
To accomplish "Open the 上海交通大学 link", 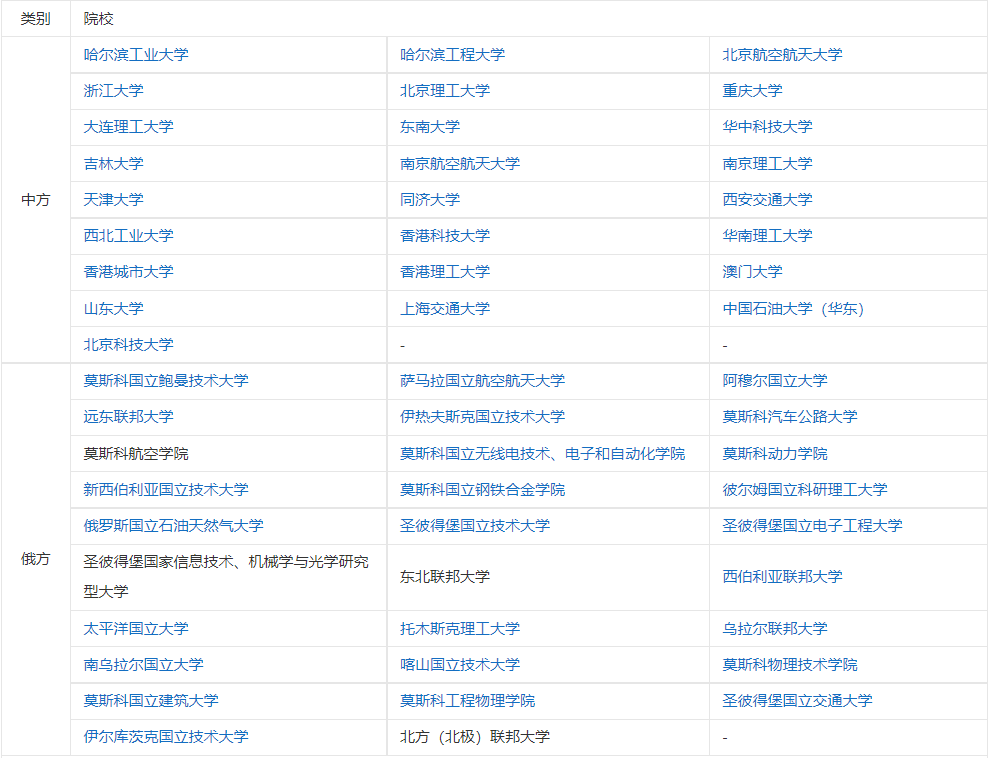I will click(x=445, y=309).
